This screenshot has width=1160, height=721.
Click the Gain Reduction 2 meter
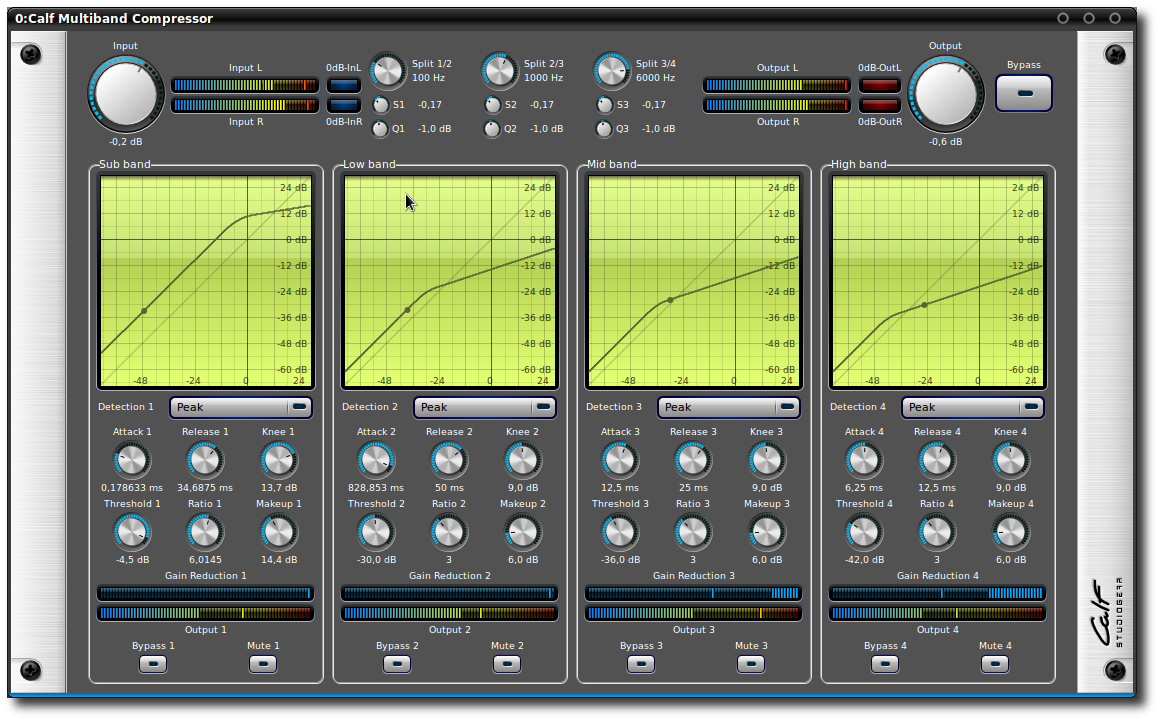pos(449,593)
